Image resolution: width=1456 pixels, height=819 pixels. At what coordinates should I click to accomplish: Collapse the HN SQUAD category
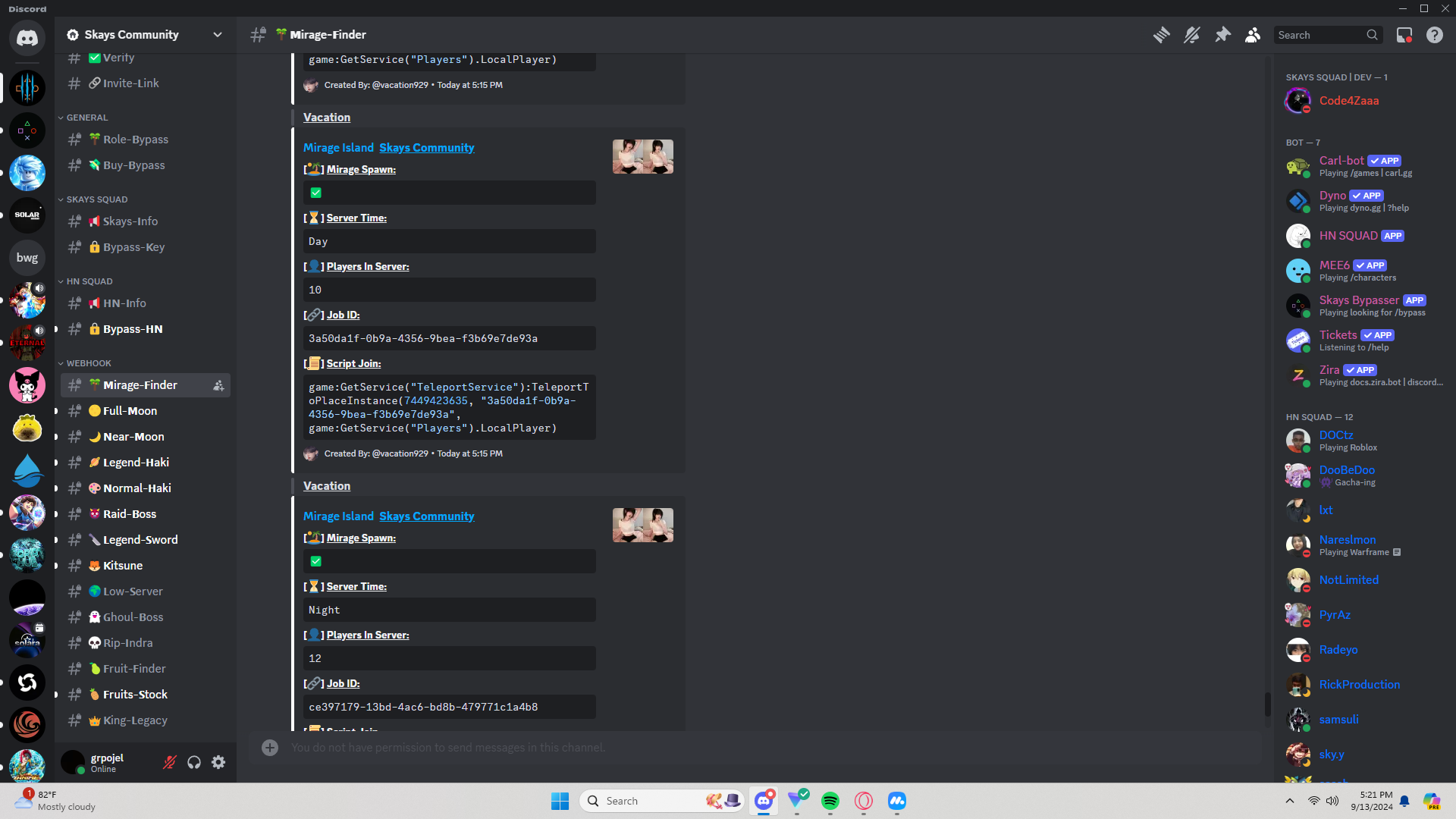coord(89,281)
